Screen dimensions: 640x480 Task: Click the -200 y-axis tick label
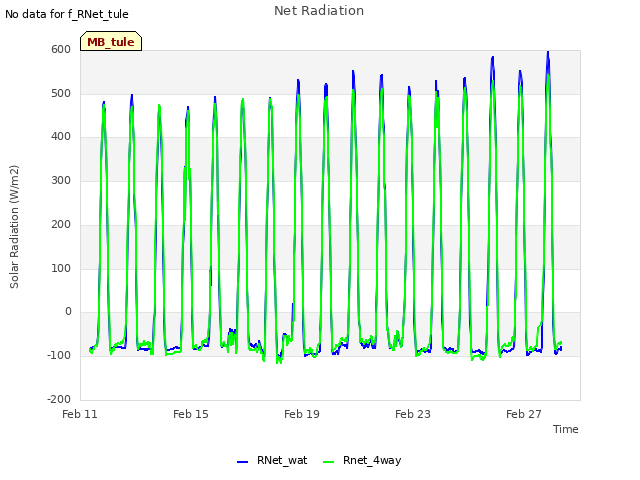(x=59, y=399)
